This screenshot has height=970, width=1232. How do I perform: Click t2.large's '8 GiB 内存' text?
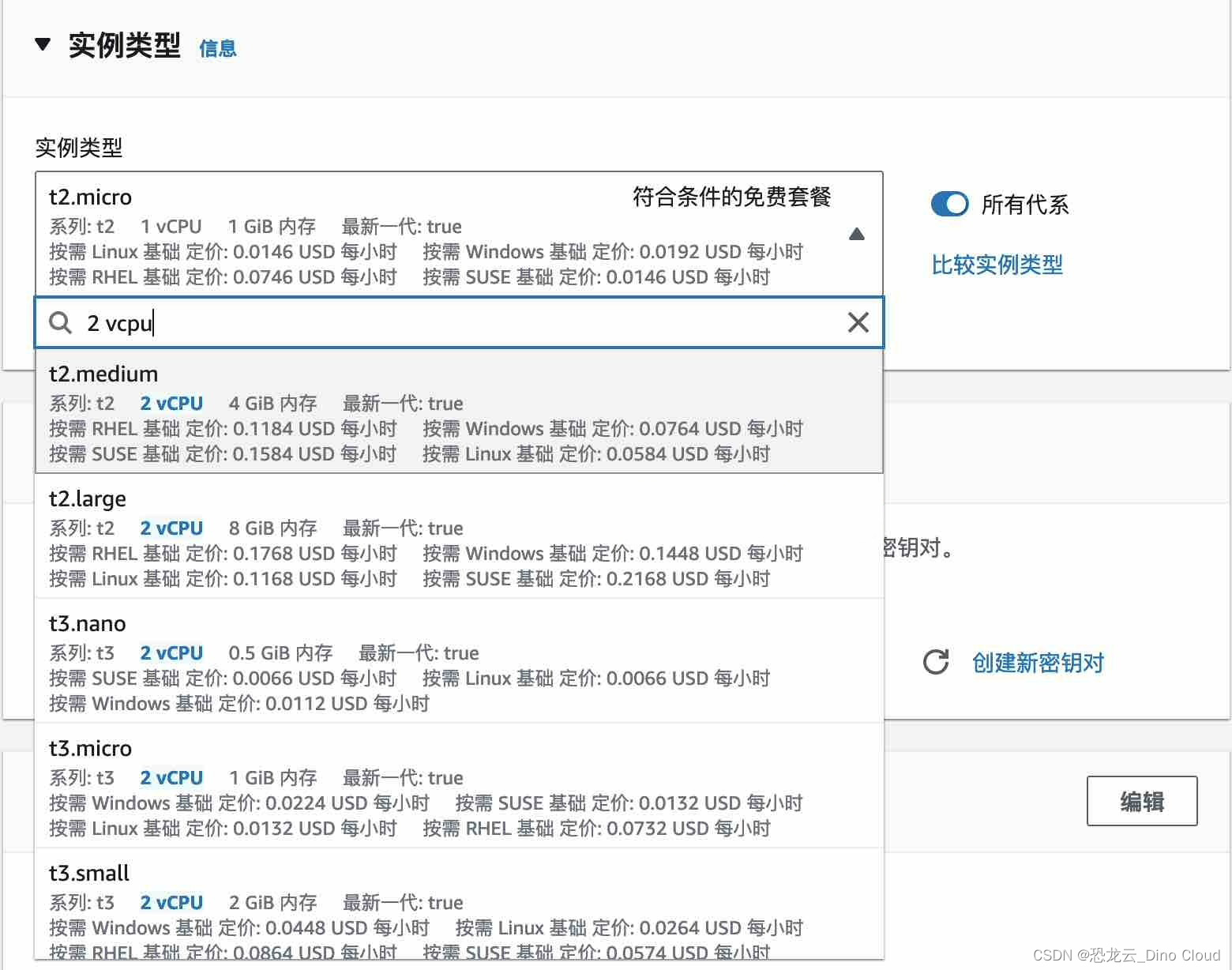point(272,528)
